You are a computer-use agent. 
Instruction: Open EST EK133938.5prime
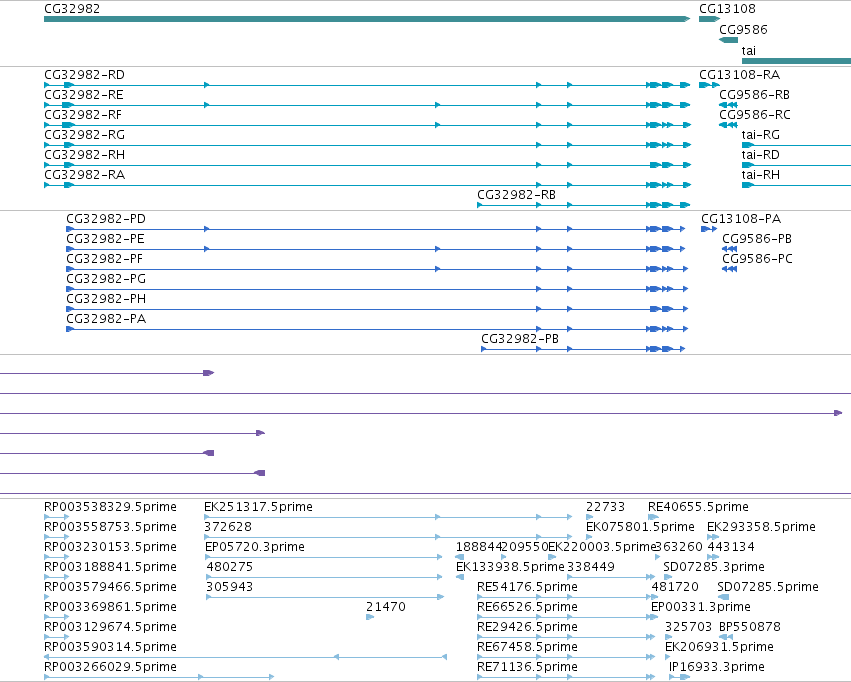click(x=510, y=568)
